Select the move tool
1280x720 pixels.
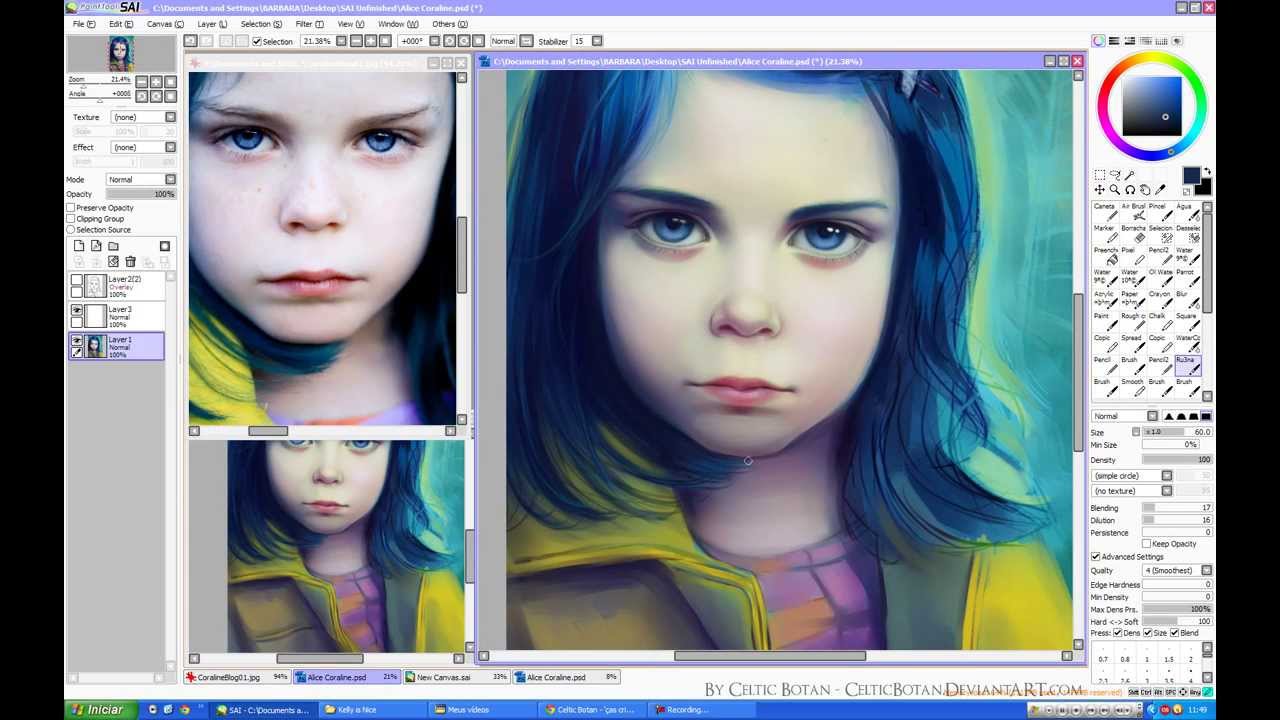click(x=1100, y=190)
